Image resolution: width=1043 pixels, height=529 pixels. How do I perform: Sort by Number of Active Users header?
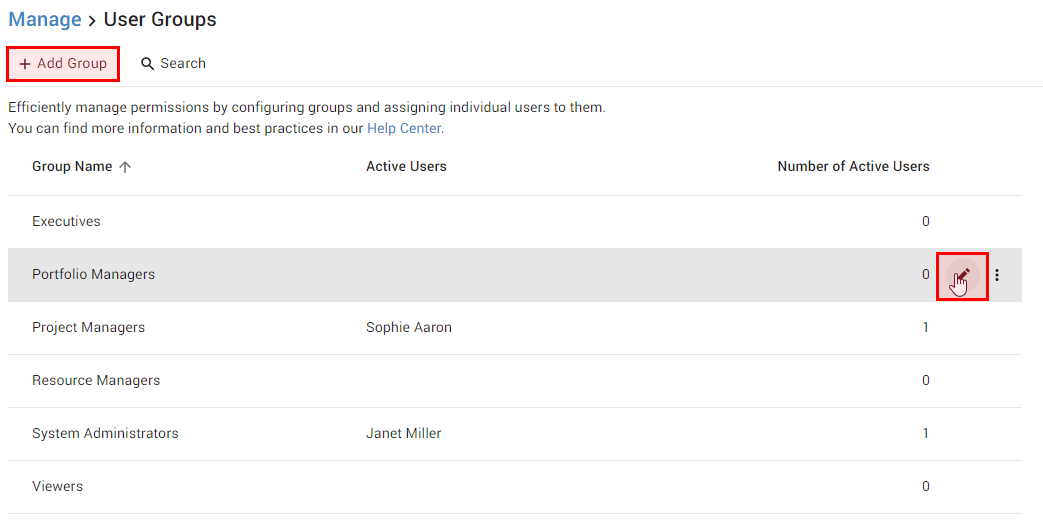(853, 166)
